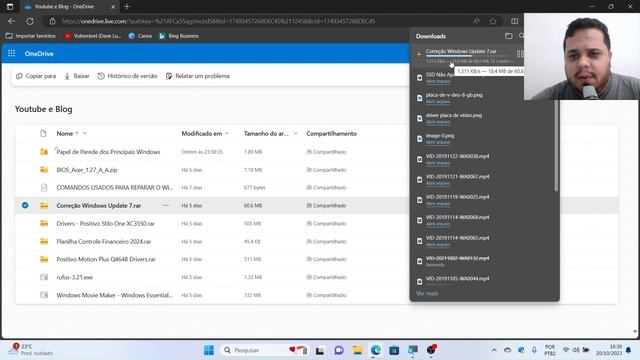This screenshot has height=360, width=640.
Task: Open Papel de Parede dos Principais Windows folder
Action: coord(108,152)
